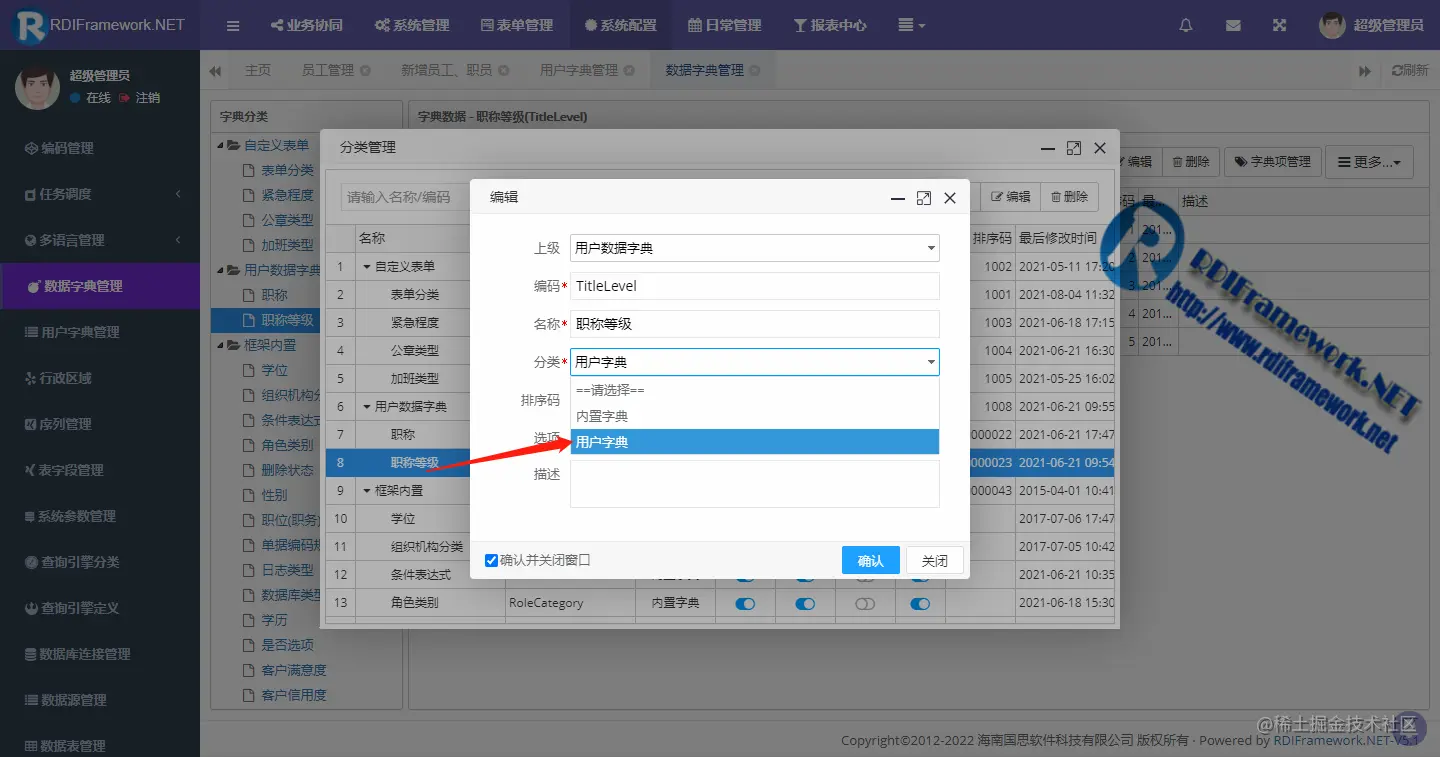
Task: Click the hamburger sidebar collapse icon
Action: coord(232,25)
